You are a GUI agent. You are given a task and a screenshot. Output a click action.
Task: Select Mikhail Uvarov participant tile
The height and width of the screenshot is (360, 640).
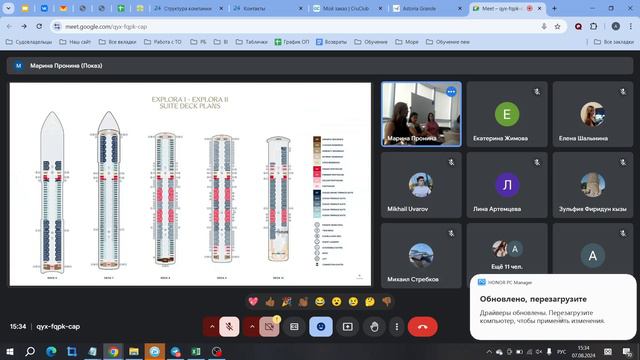point(421,185)
